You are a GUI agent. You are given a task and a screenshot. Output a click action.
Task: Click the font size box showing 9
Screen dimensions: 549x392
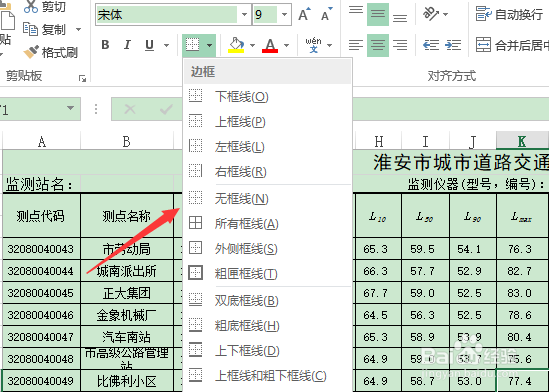[265, 15]
